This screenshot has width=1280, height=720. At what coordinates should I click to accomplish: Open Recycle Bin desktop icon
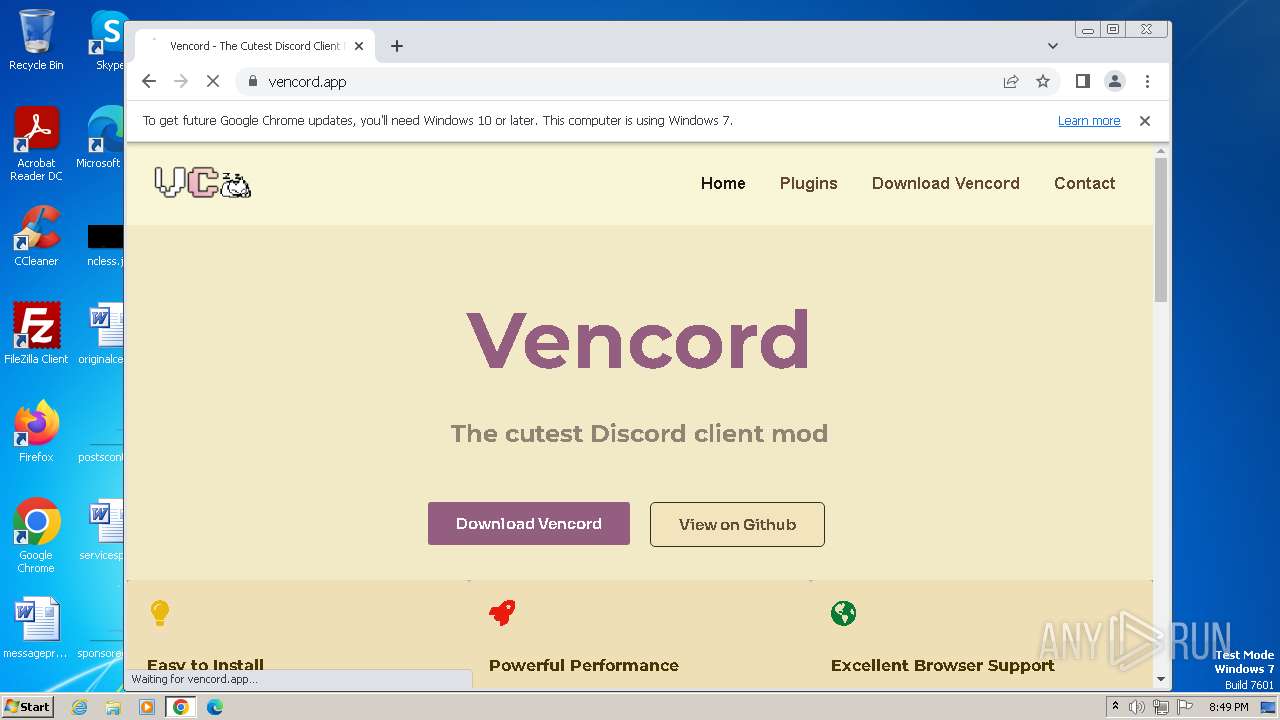pos(36,40)
